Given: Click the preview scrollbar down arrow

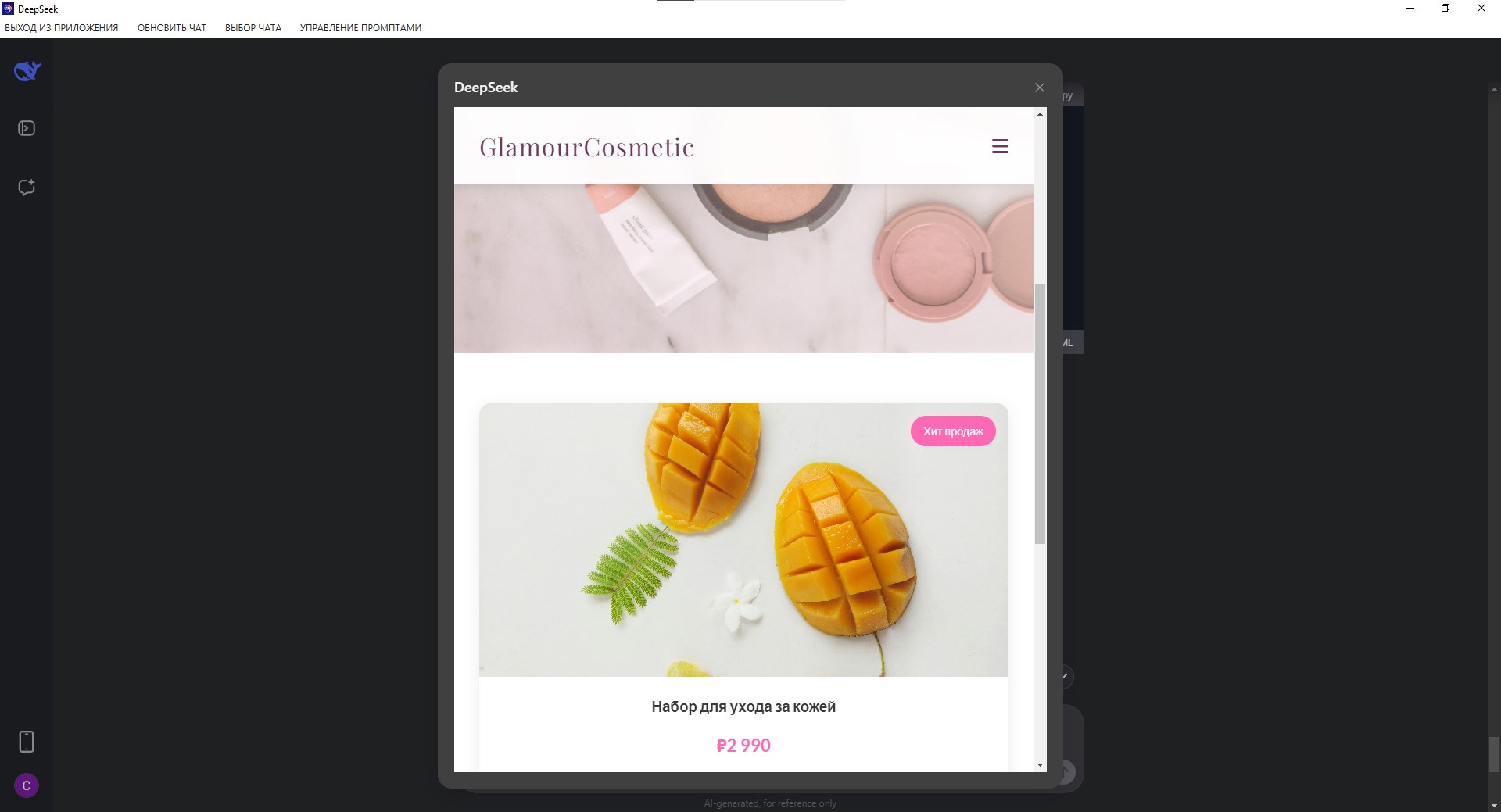Looking at the screenshot, I should 1040,765.
